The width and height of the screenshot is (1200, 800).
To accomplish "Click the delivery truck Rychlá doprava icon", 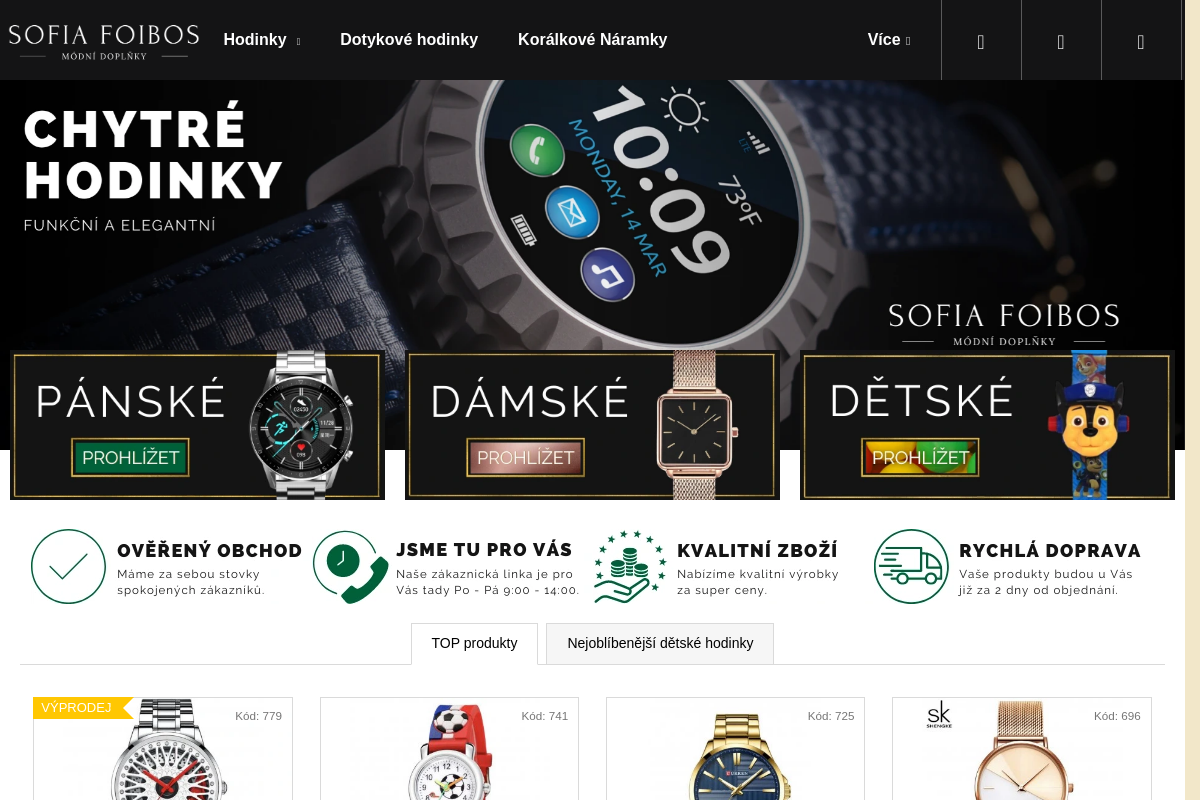I will tap(911, 567).
